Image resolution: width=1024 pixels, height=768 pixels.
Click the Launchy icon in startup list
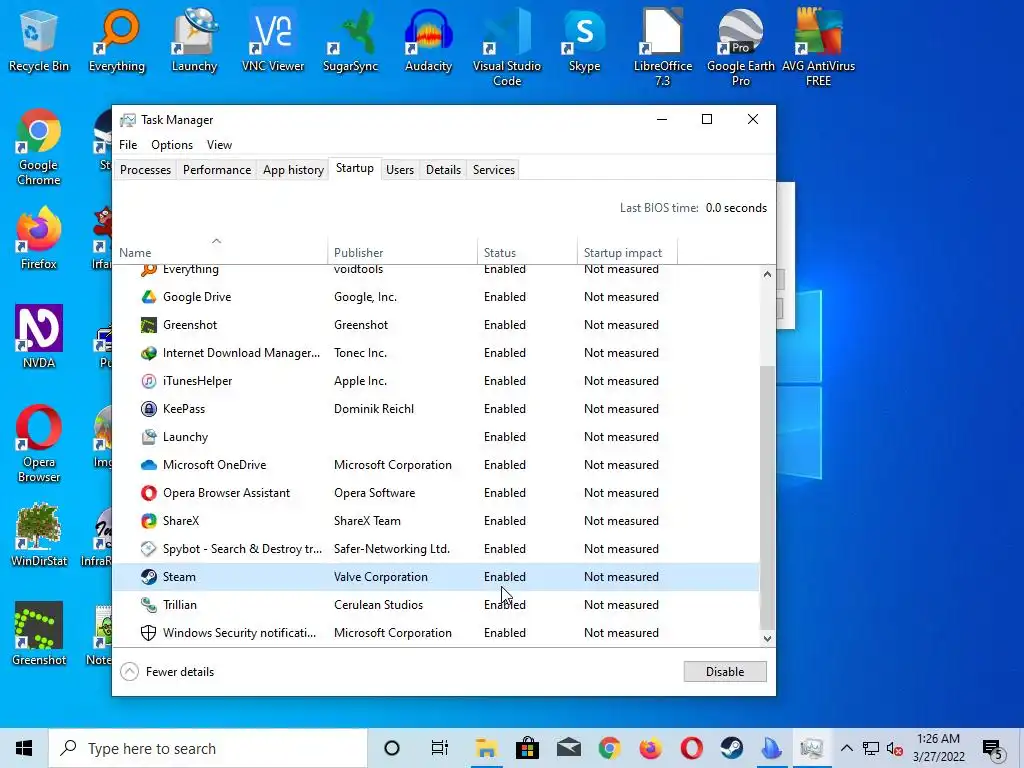pyautogui.click(x=149, y=437)
